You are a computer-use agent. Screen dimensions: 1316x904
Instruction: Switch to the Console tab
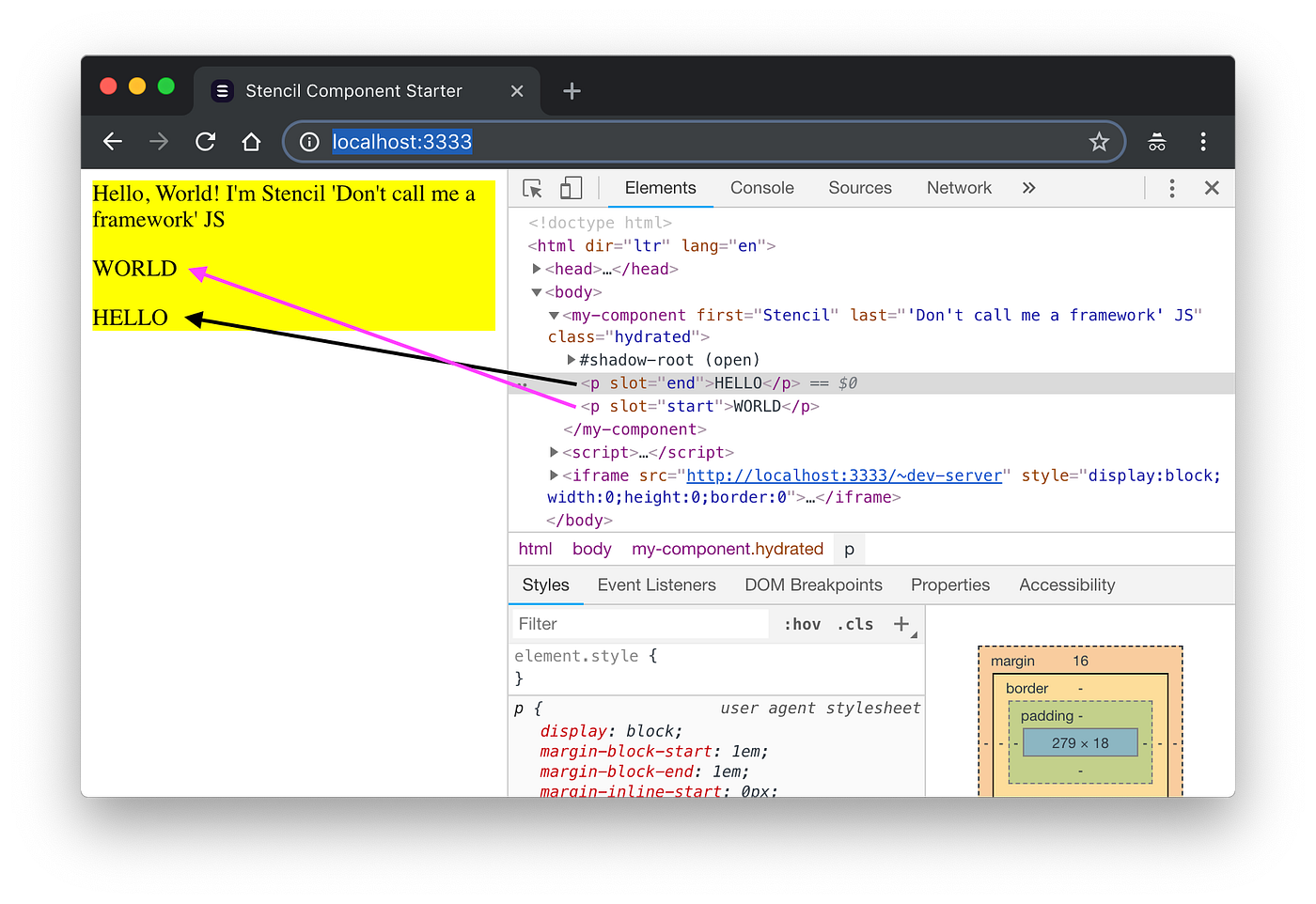762,188
